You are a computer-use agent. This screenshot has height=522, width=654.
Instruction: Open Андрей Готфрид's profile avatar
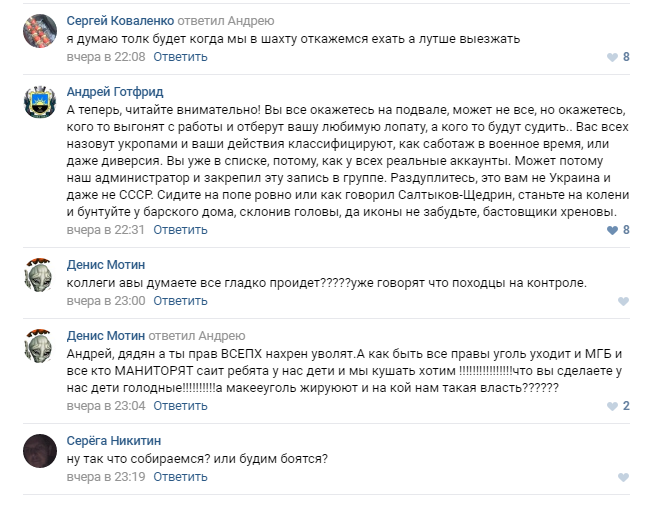pos(40,101)
